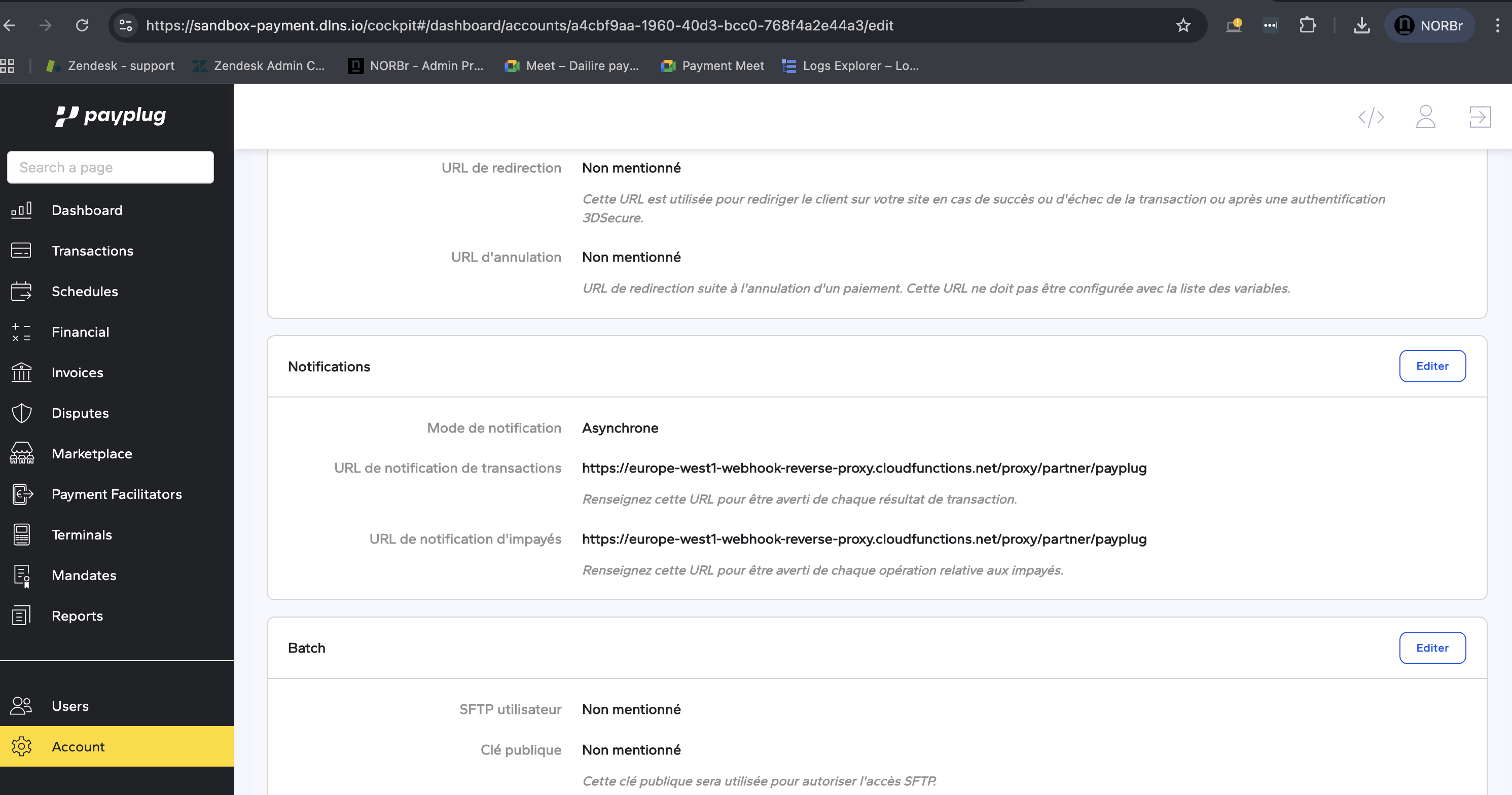This screenshot has width=1512, height=795.
Task: Click the Invoices bank building icon
Action: pyautogui.click(x=22, y=373)
